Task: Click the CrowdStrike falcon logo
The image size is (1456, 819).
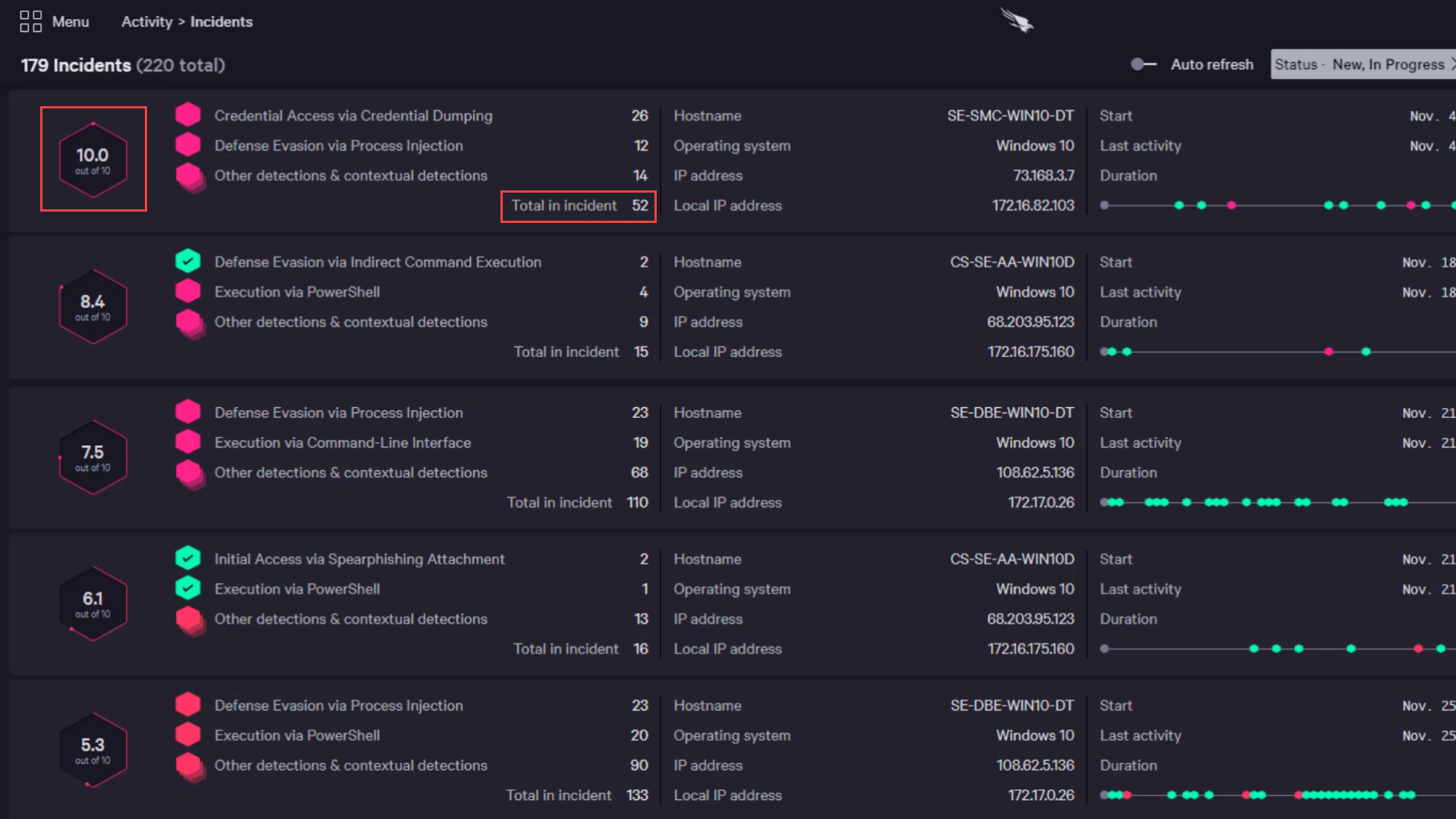Action: [x=1017, y=20]
